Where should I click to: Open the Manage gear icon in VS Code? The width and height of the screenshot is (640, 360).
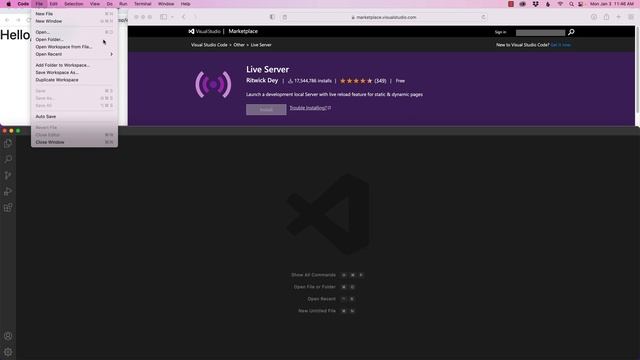(8, 352)
